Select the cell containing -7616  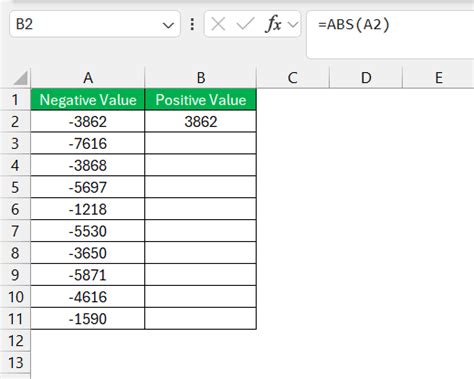click(88, 143)
